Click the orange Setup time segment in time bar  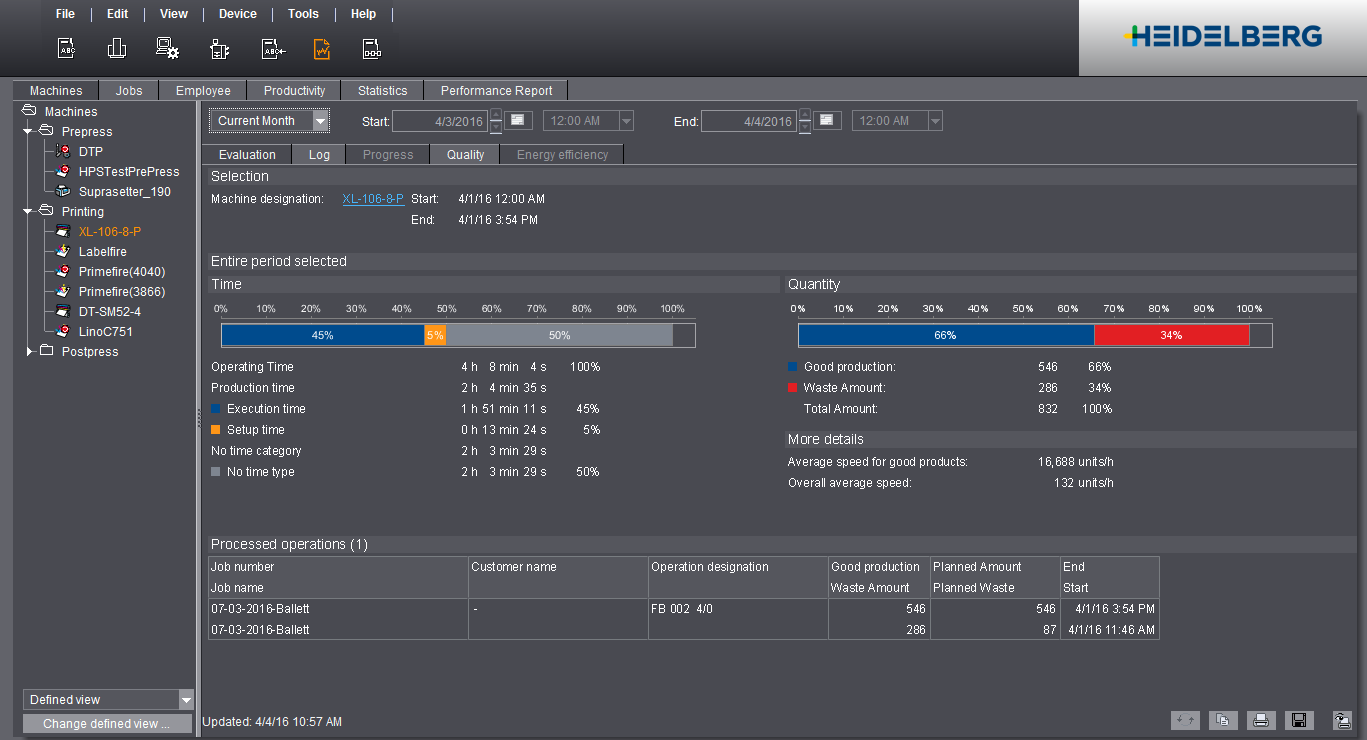pyautogui.click(x=435, y=335)
